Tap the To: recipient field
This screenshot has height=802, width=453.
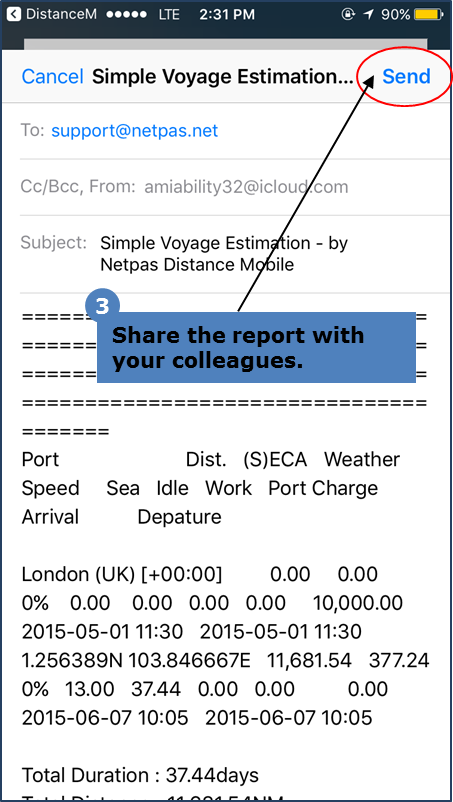pos(225,131)
